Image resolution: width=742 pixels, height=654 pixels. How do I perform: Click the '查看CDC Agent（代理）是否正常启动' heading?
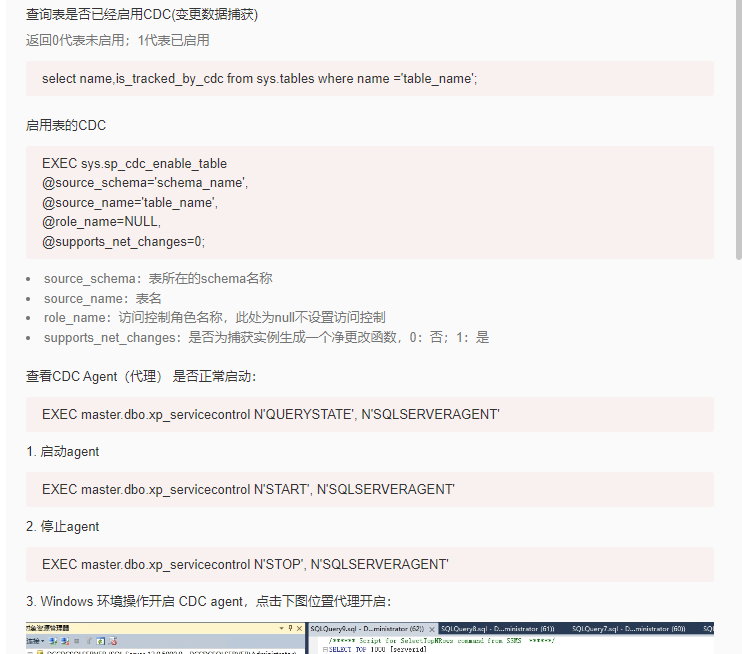pyautogui.click(x=141, y=377)
